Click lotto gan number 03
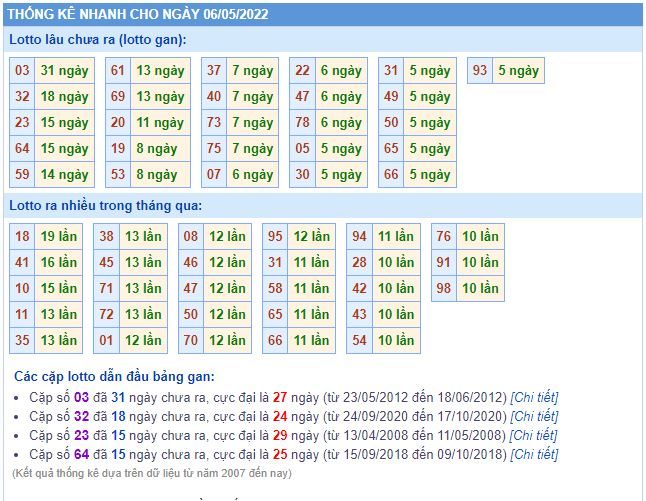Screen dimensions: 646x501 tap(22, 70)
